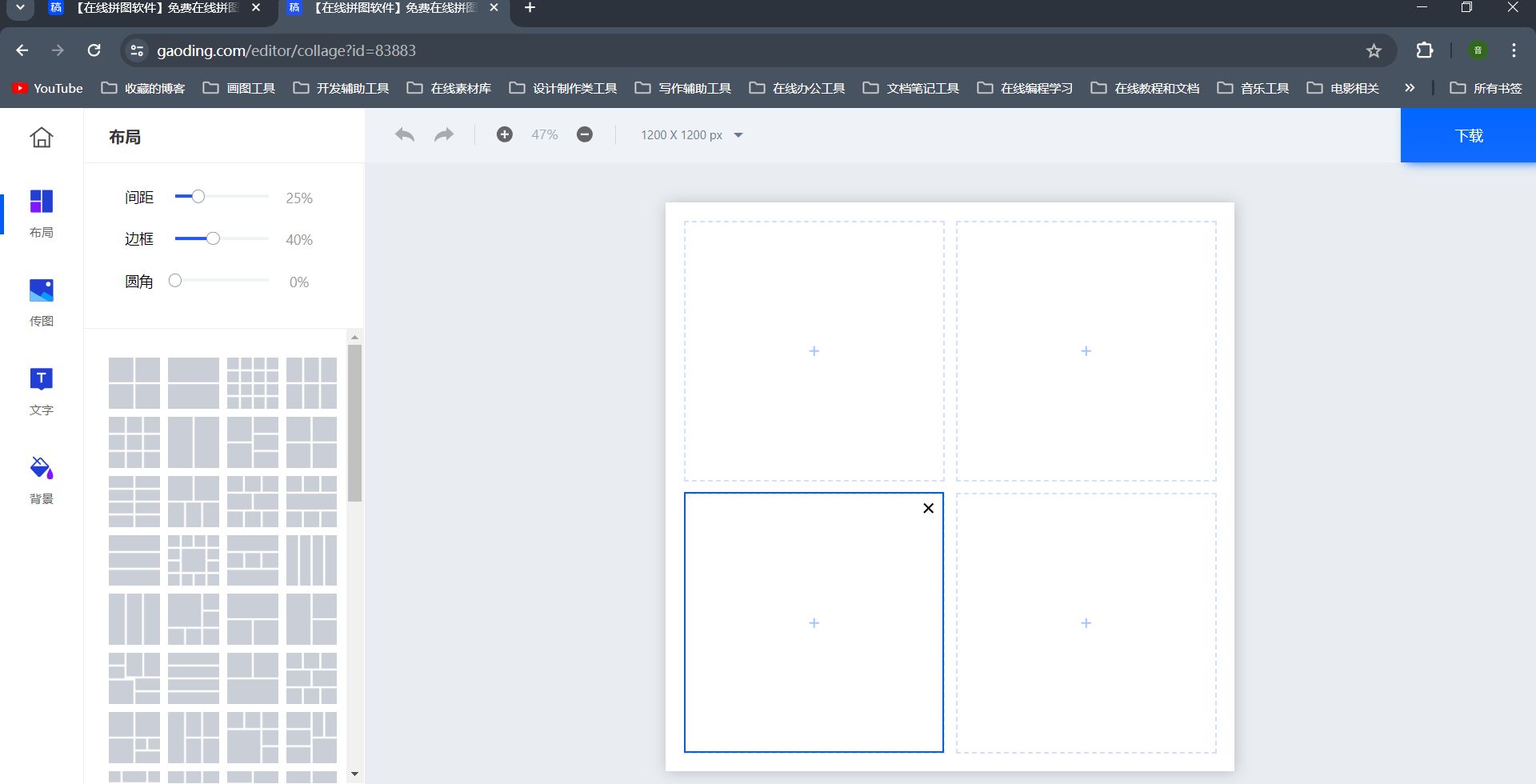Expand the 收藏的博客 bookmark folder
The width and height of the screenshot is (1536, 784).
143,88
